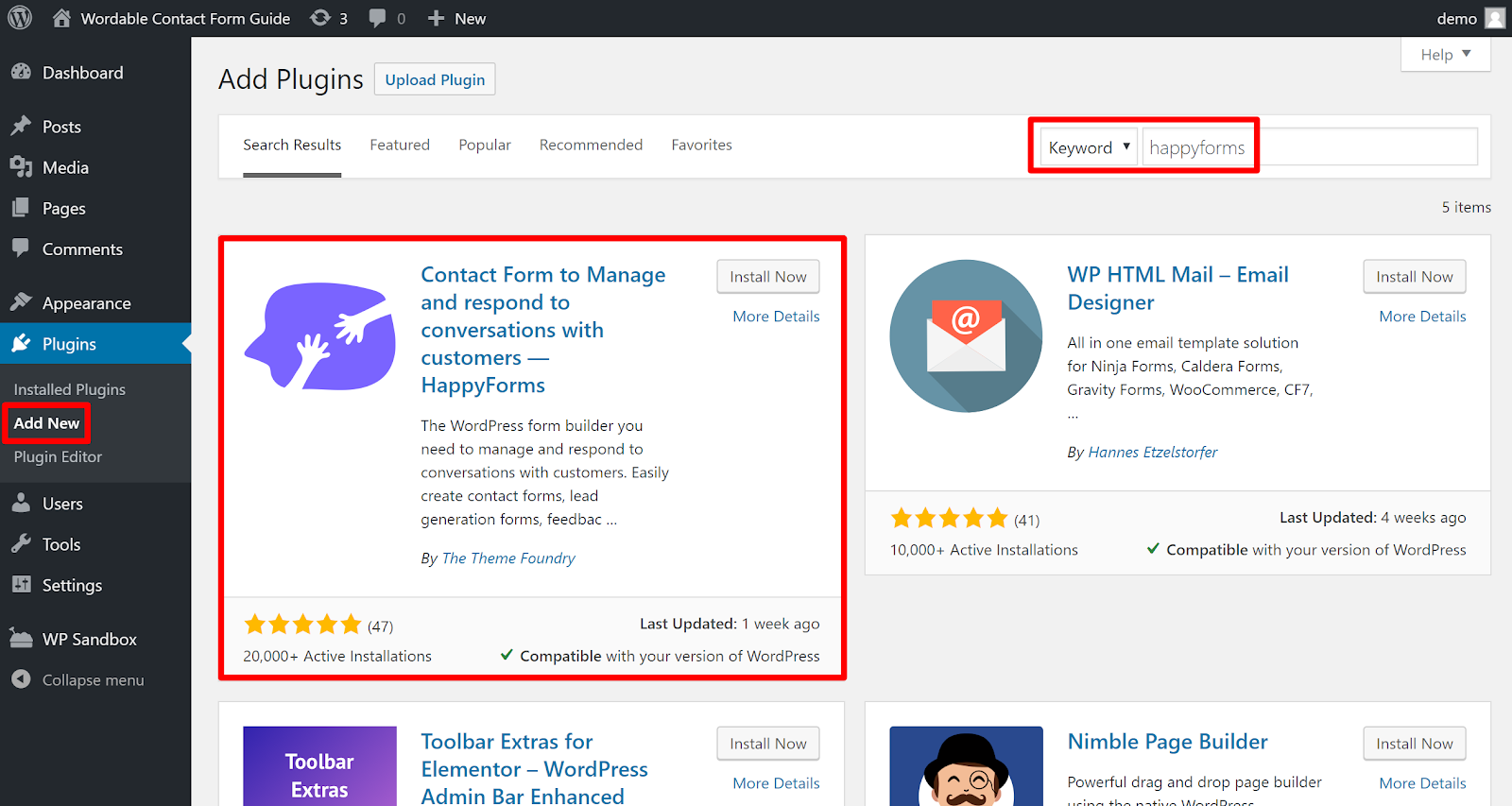
Task: Click the Users icon in sidebar
Action: pos(21,503)
